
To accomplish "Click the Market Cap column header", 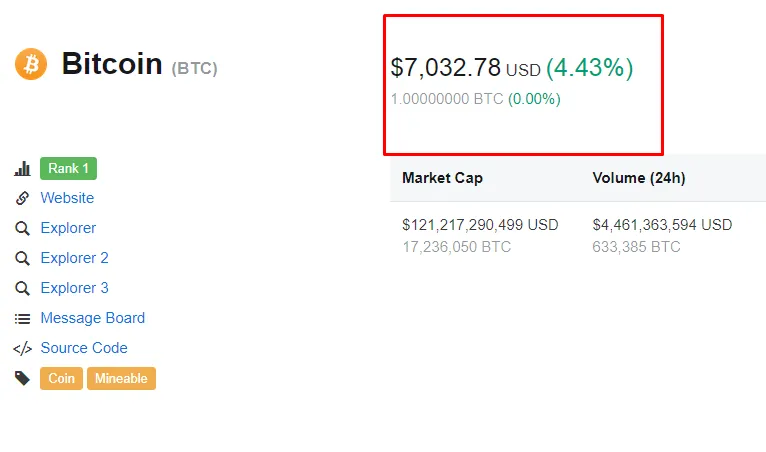I will pyautogui.click(x=442, y=178).
